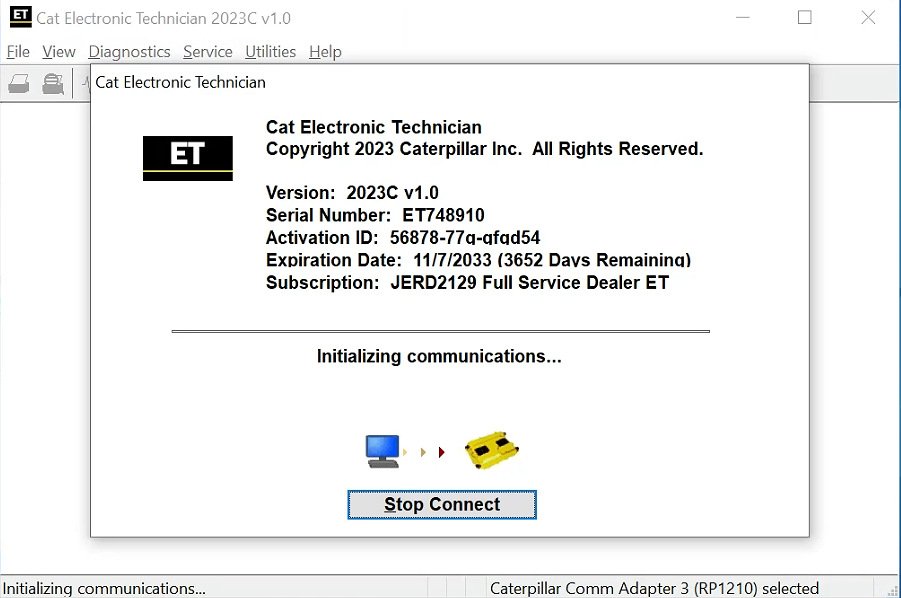Click the ET application icon in title bar

(21, 17)
